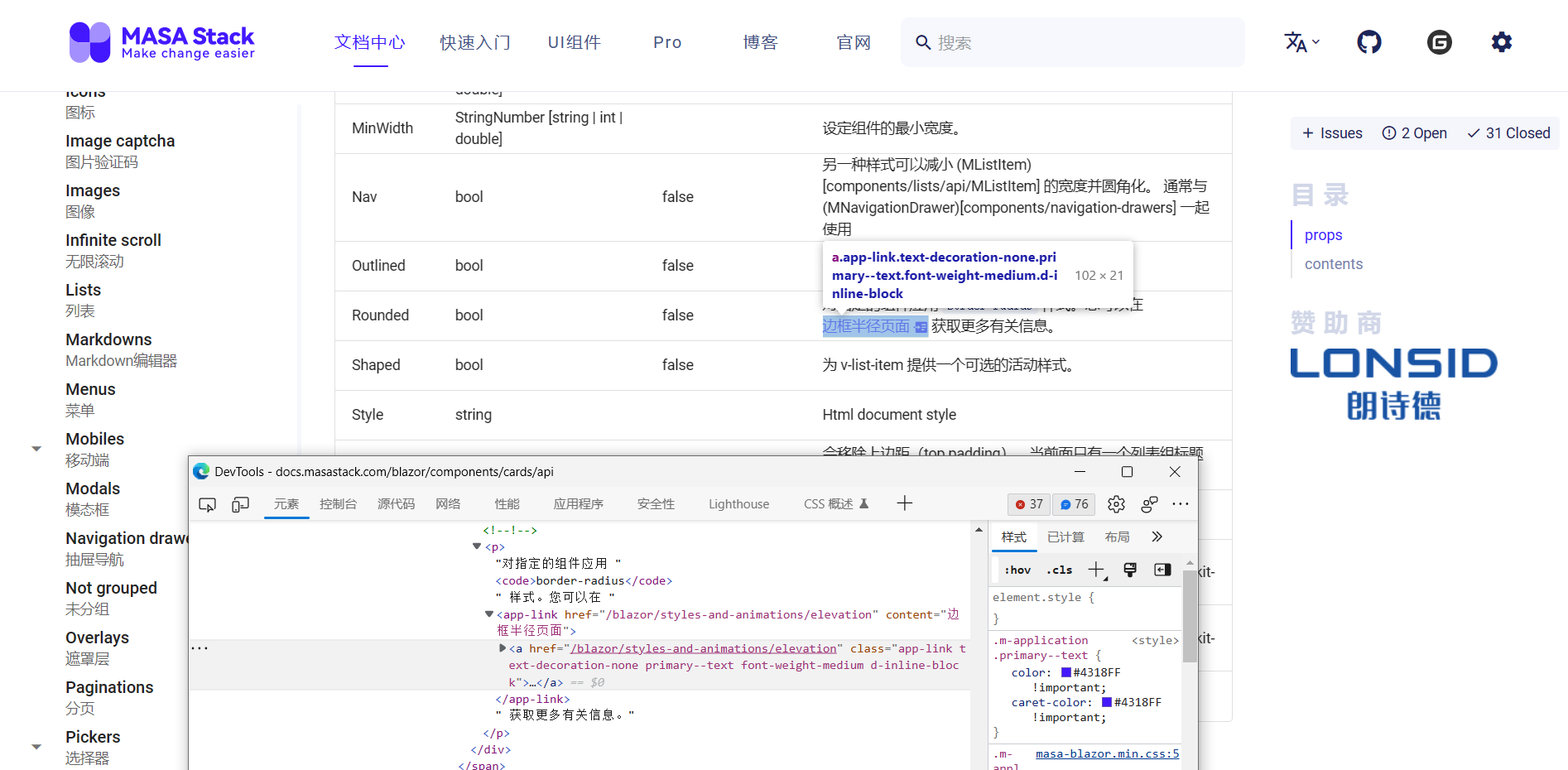Viewport: 1568px width, 770px height.
Task: View the 31 Closed issues
Action: 1508,132
